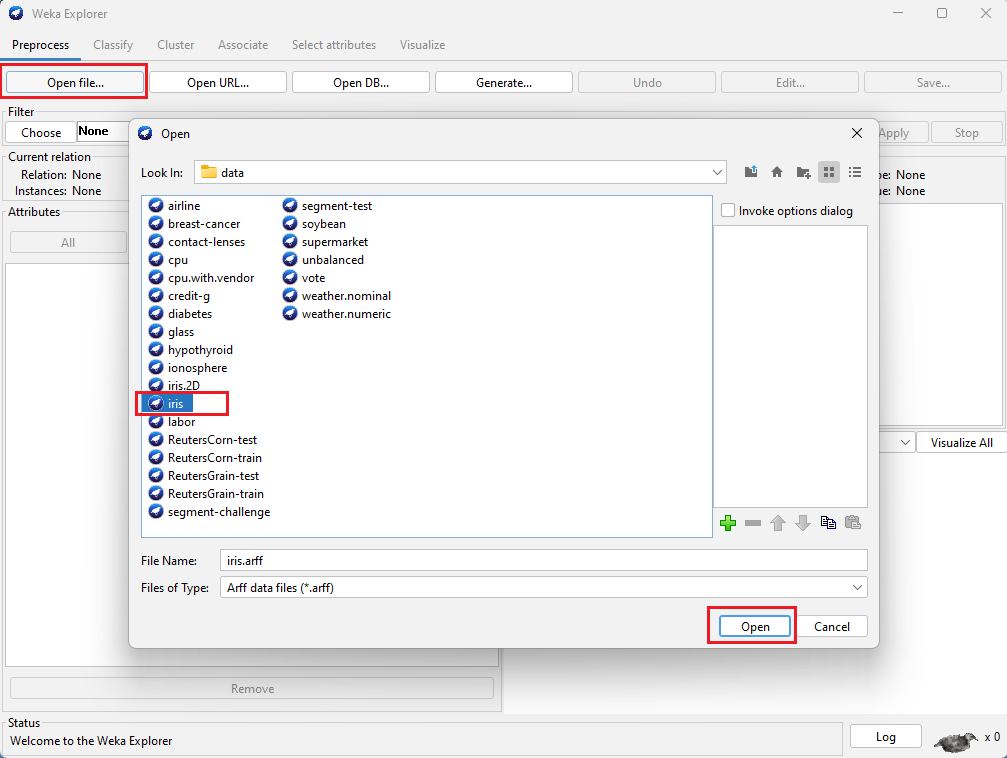The image size is (1007, 758).
Task: Select the cpu dataset file
Action: coord(168,260)
